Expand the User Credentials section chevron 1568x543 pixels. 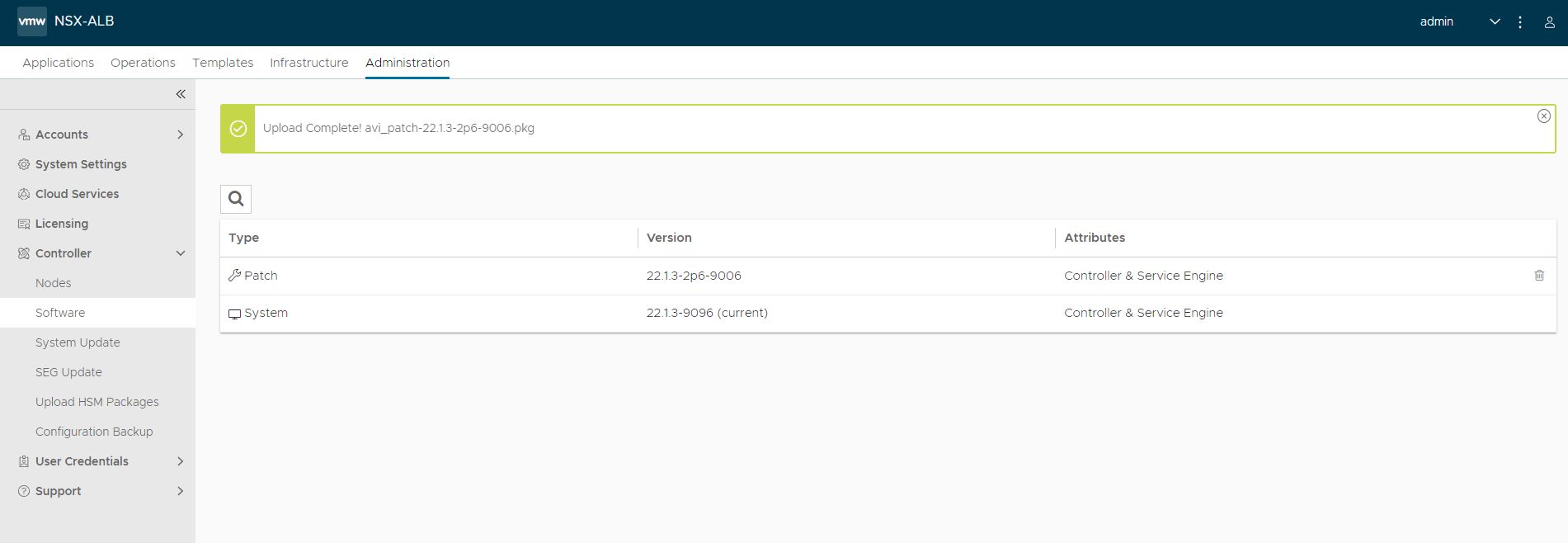coord(181,461)
